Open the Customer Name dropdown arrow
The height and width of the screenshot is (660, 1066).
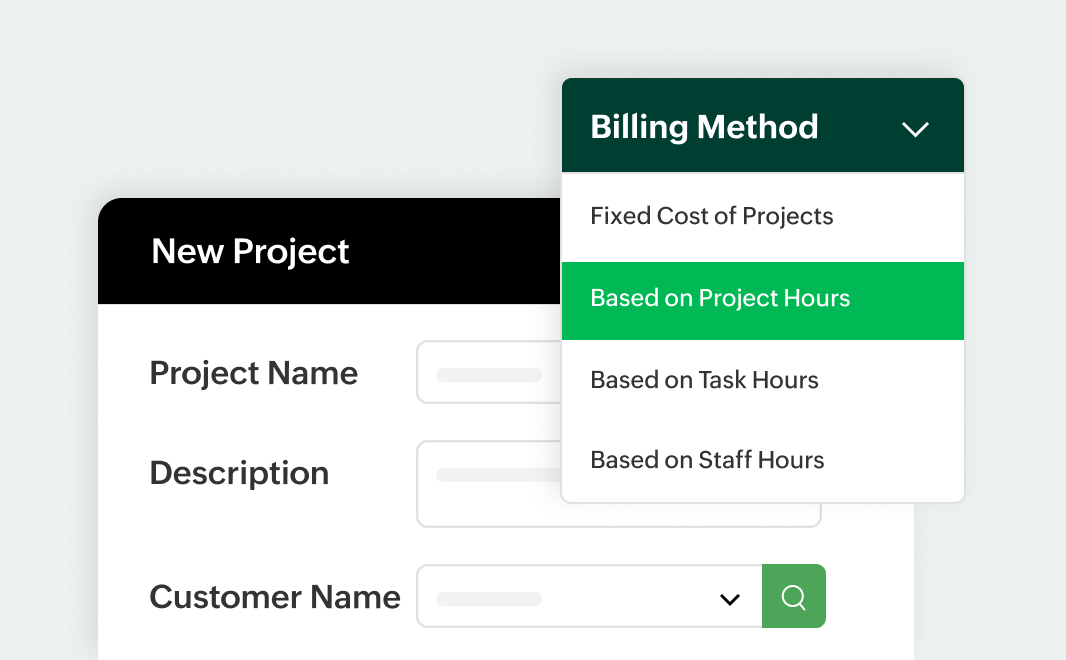click(730, 599)
